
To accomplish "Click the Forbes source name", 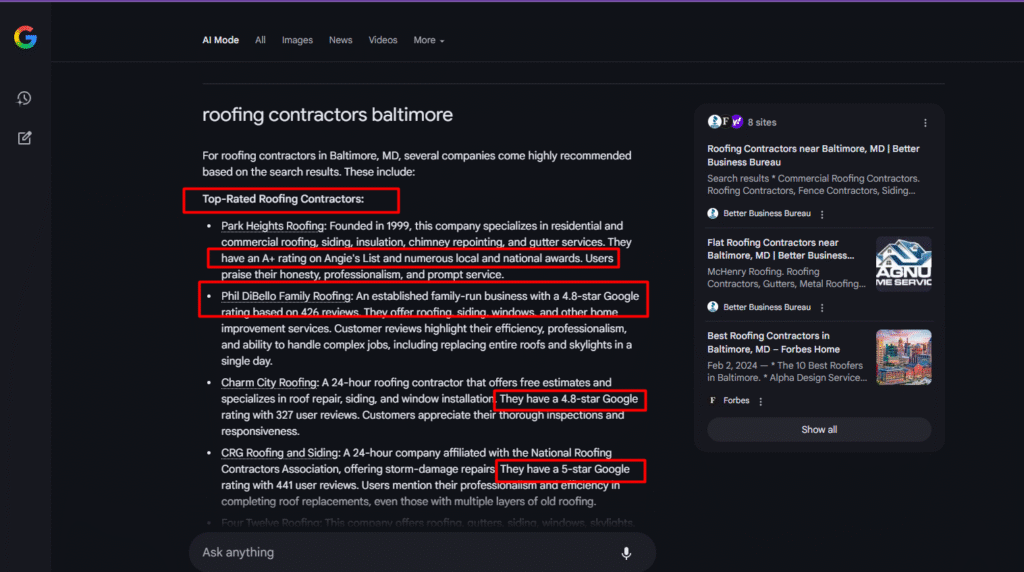I will (736, 401).
